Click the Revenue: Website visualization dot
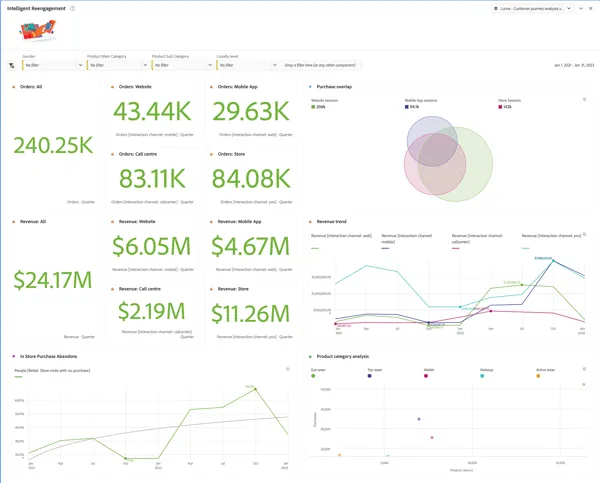 point(112,222)
